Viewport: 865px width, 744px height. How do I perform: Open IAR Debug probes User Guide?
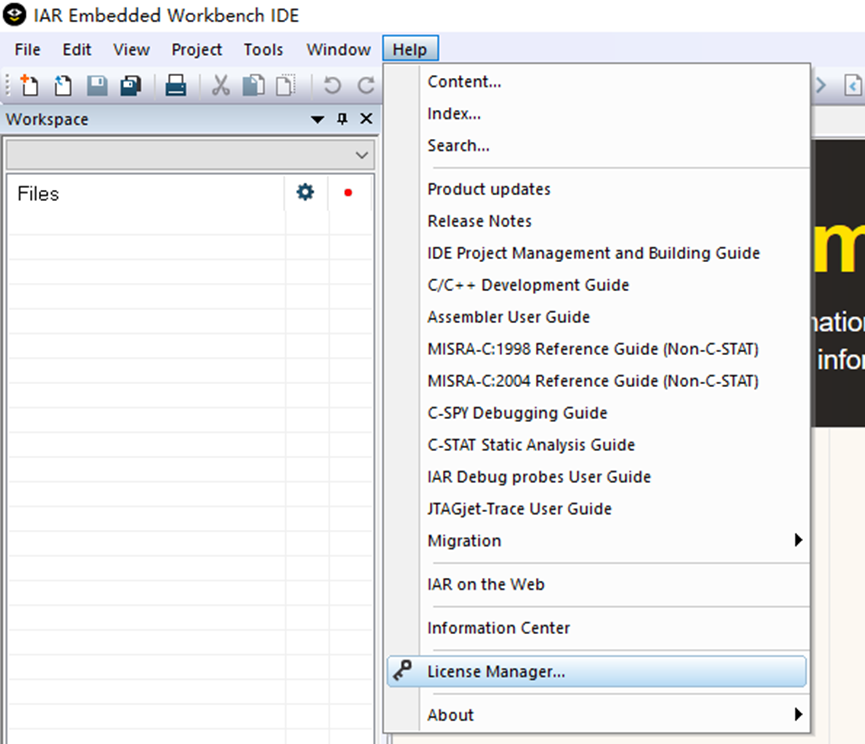597,477
